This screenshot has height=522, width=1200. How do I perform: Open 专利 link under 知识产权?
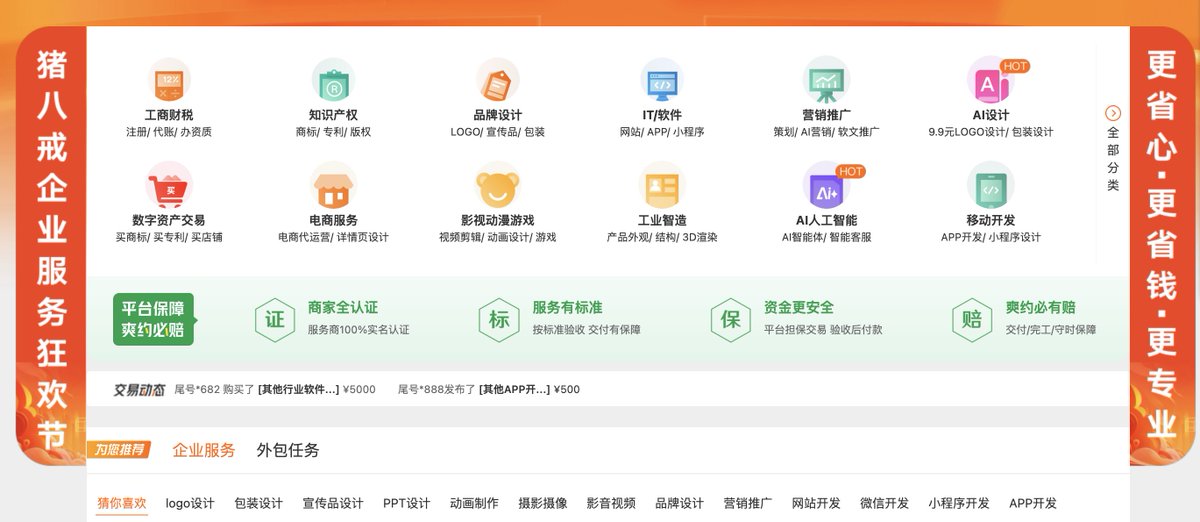pyautogui.click(x=333, y=132)
